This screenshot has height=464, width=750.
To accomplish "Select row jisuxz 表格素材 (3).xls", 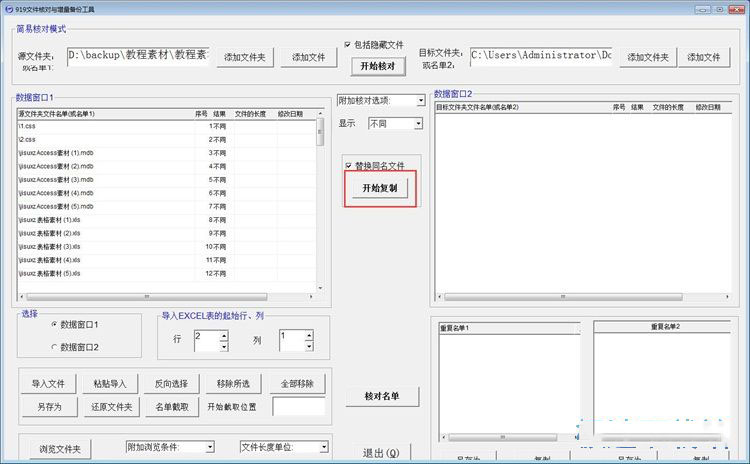I will tap(166, 246).
